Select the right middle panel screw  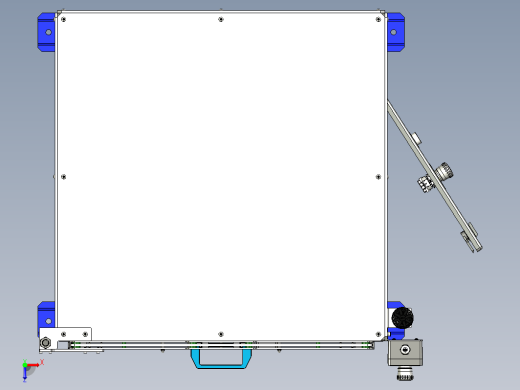(378, 177)
